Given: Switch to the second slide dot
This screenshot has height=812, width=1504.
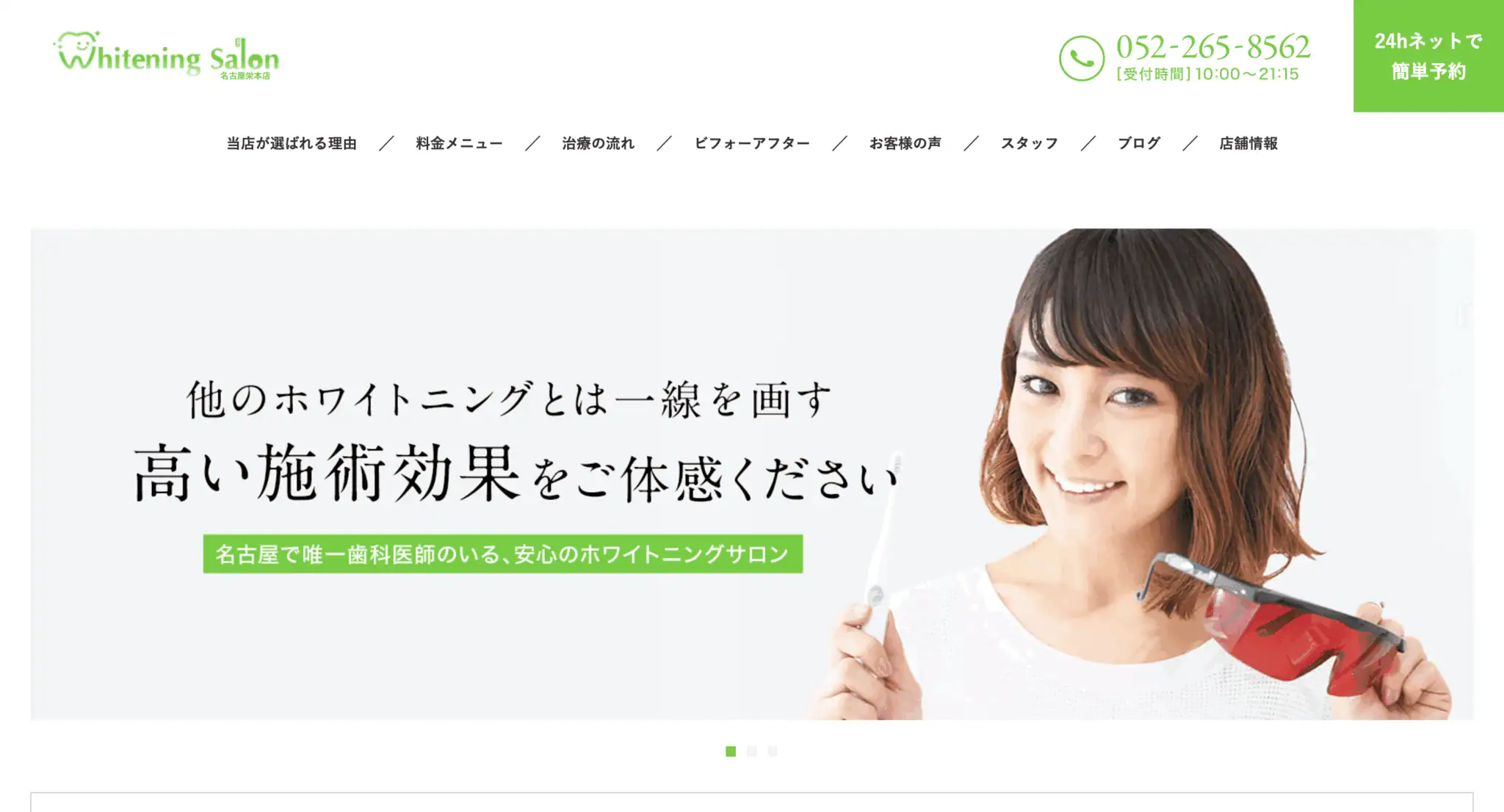Looking at the screenshot, I should (x=751, y=751).
